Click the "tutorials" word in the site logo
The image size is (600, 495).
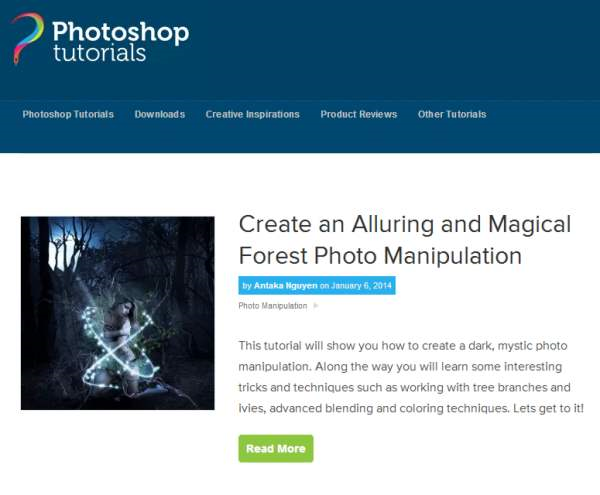[99, 53]
